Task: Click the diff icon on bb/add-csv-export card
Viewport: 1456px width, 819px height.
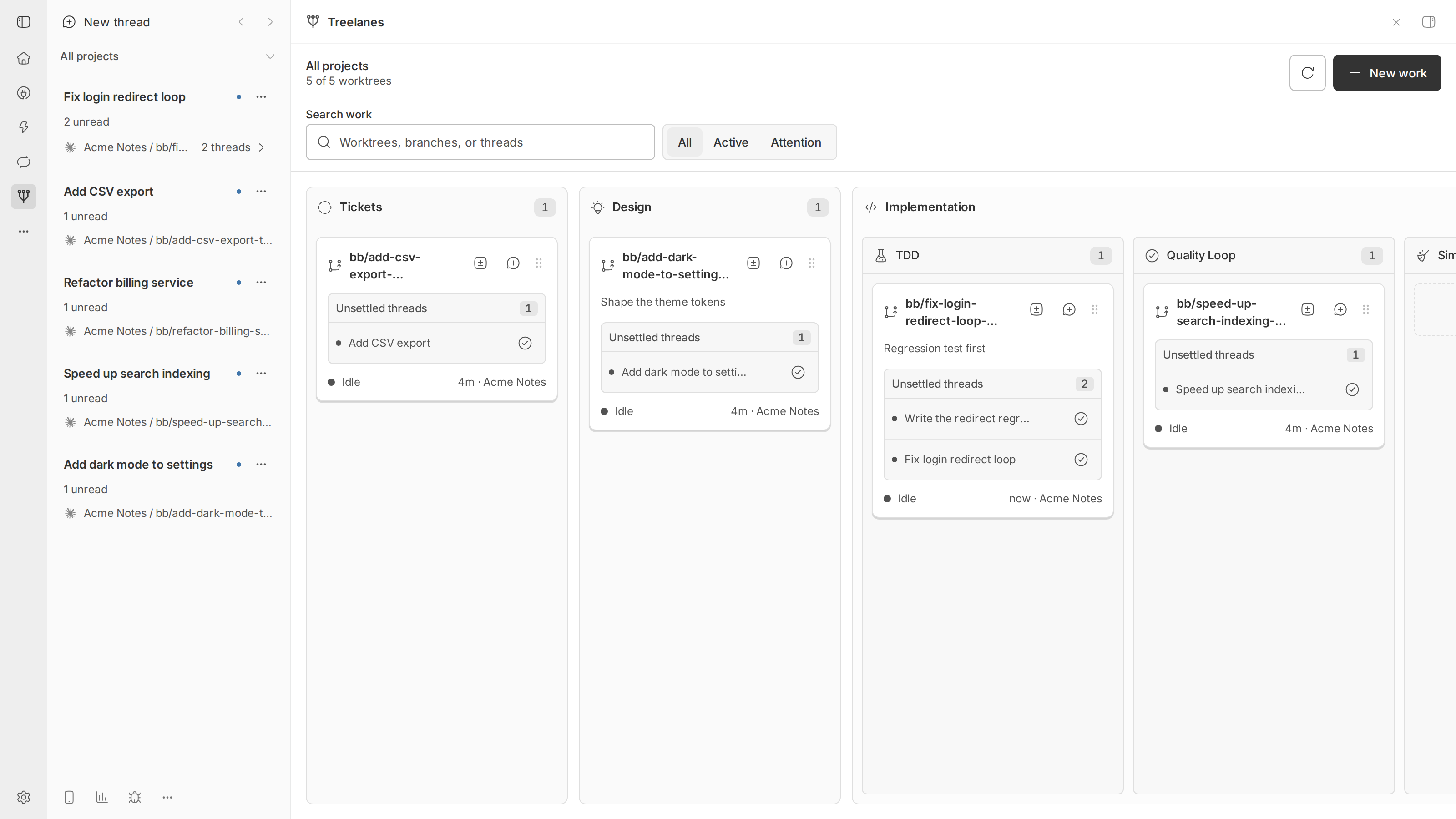Action: [480, 263]
